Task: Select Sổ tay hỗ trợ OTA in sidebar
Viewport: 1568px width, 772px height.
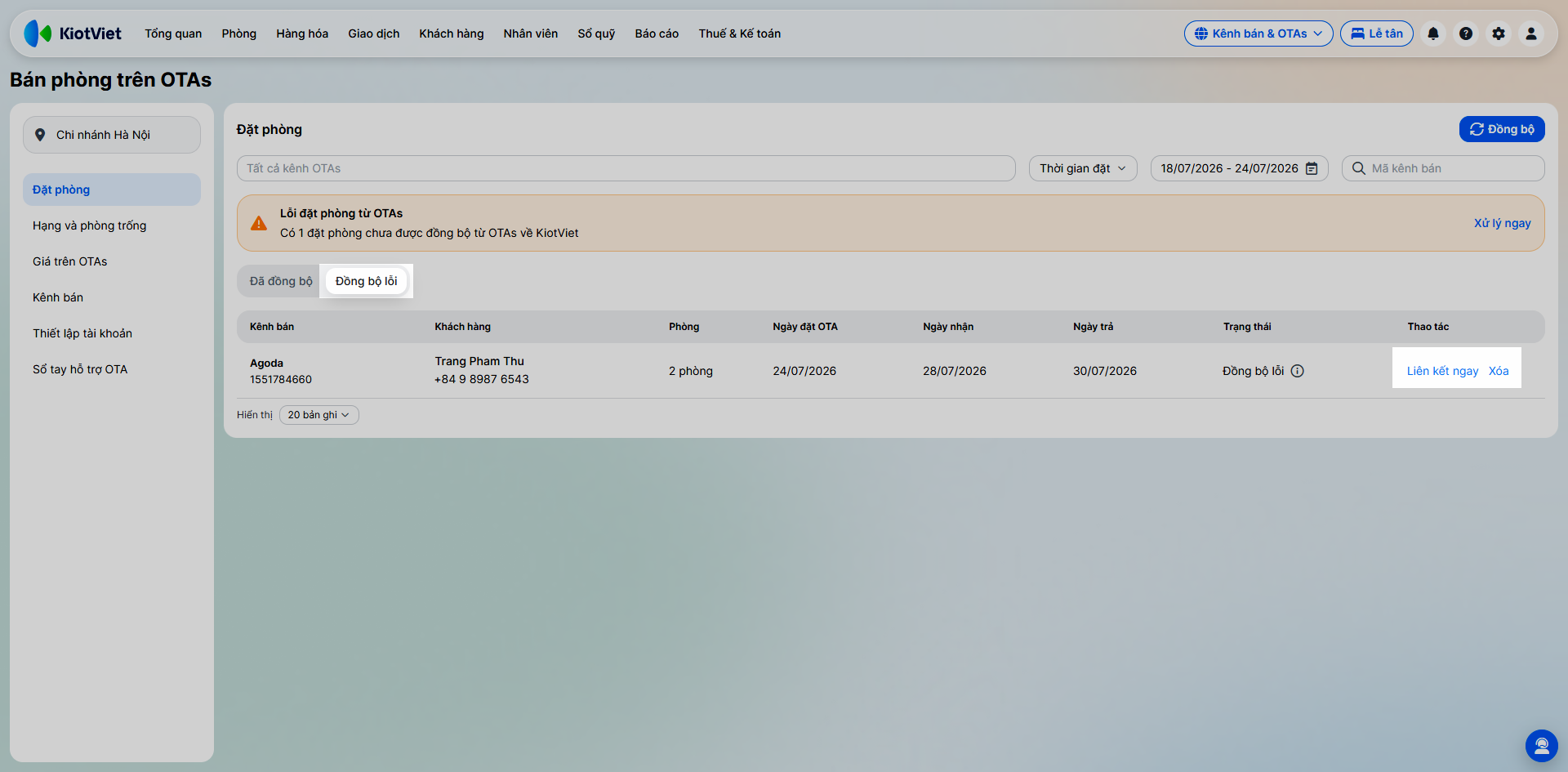Action: point(112,369)
